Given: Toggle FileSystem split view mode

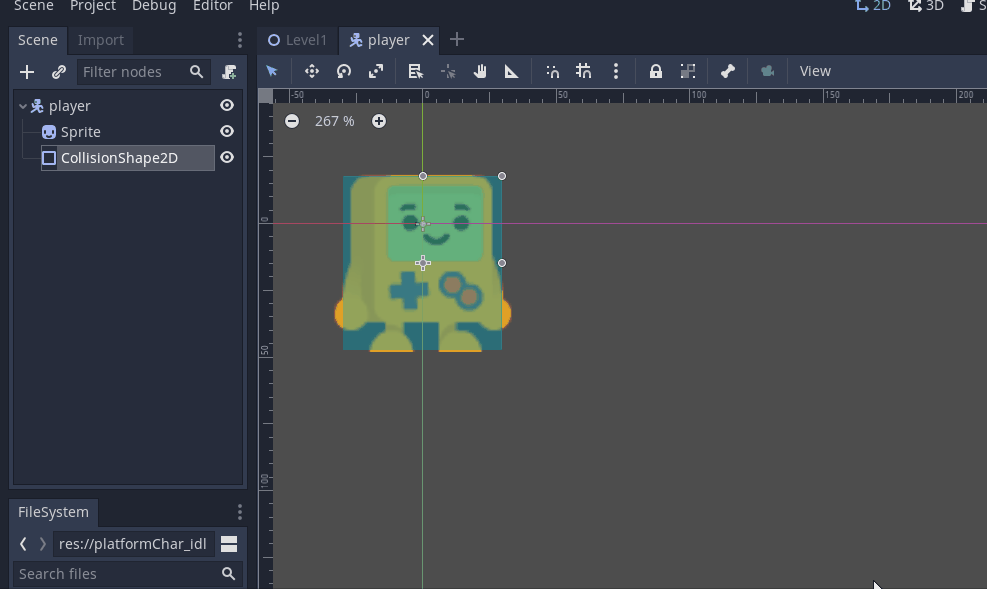Looking at the screenshot, I should (x=229, y=544).
